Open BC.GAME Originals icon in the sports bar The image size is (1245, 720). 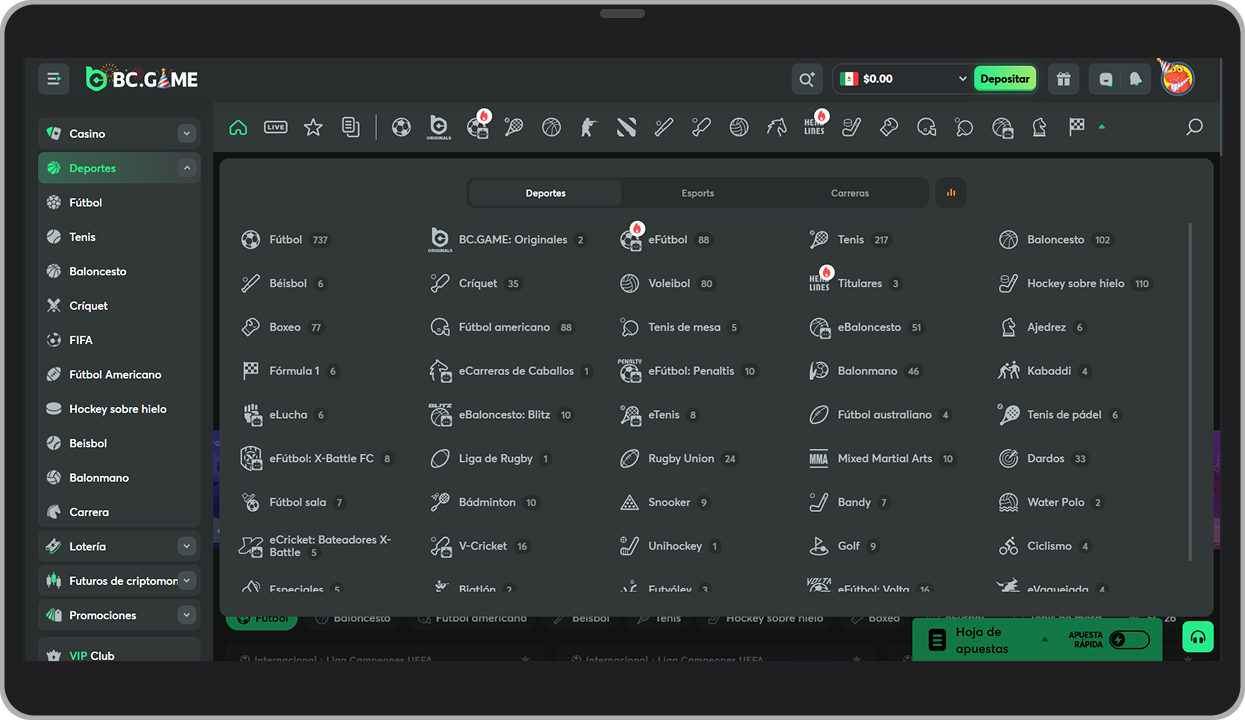[x=438, y=127]
